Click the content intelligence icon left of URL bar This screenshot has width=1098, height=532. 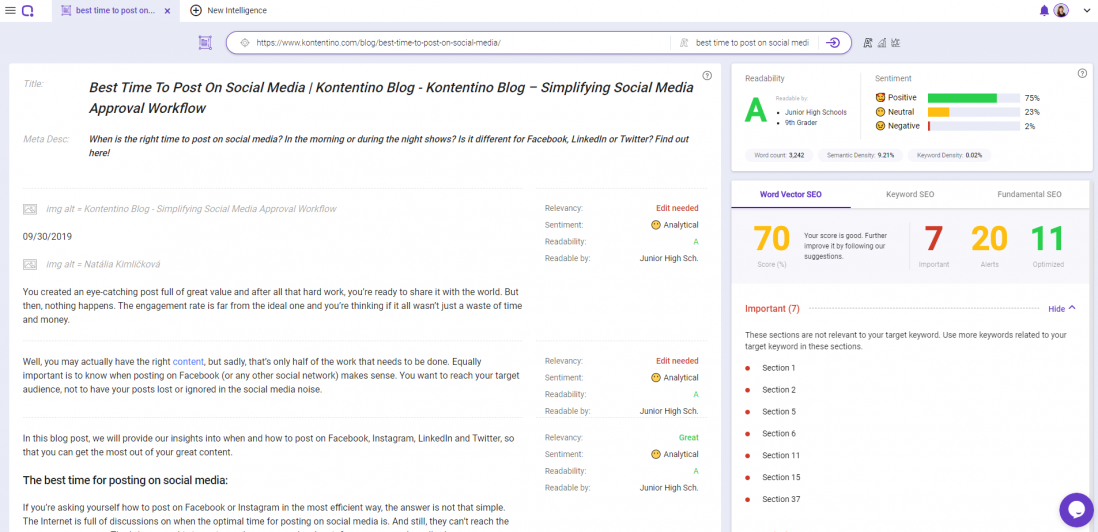204,43
